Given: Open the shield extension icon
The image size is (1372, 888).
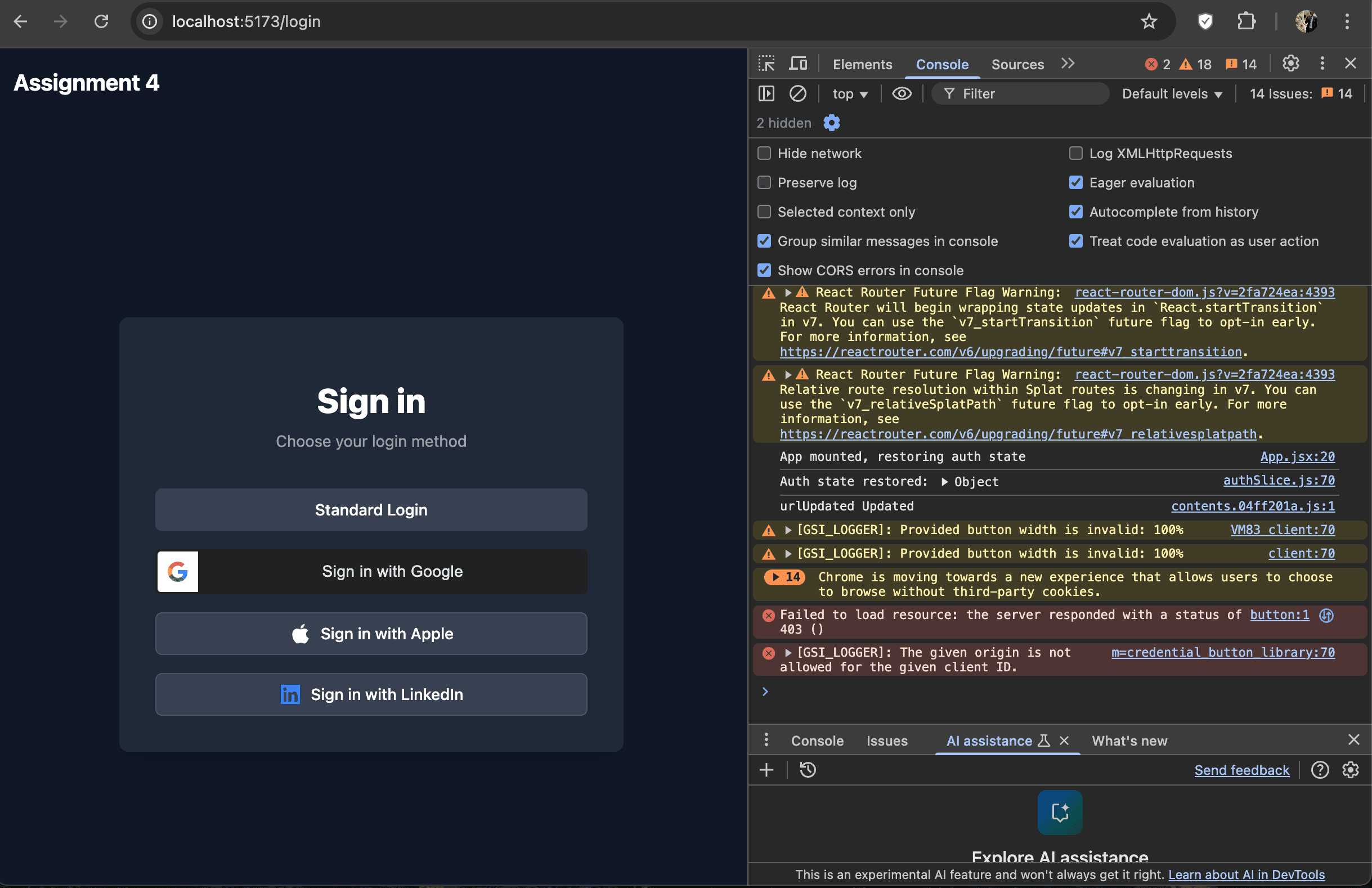Looking at the screenshot, I should pyautogui.click(x=1205, y=22).
